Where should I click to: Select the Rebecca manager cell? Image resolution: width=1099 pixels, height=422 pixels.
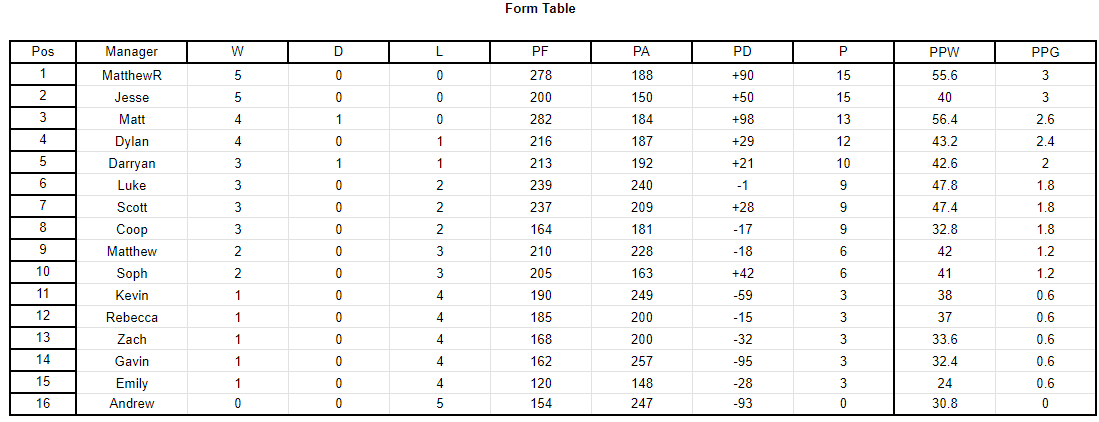click(x=132, y=318)
